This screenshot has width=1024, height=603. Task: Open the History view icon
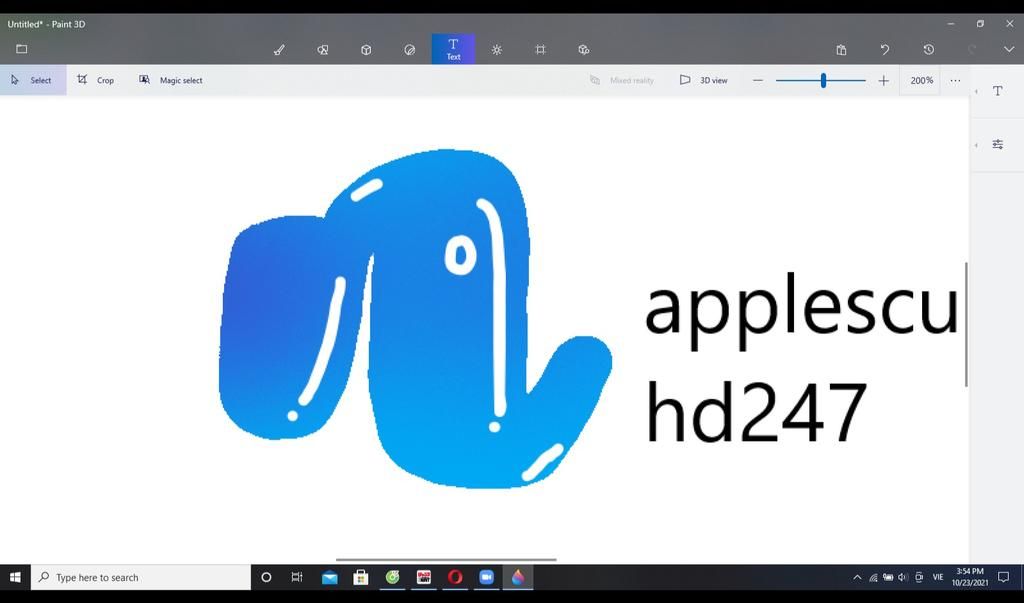[x=928, y=49]
